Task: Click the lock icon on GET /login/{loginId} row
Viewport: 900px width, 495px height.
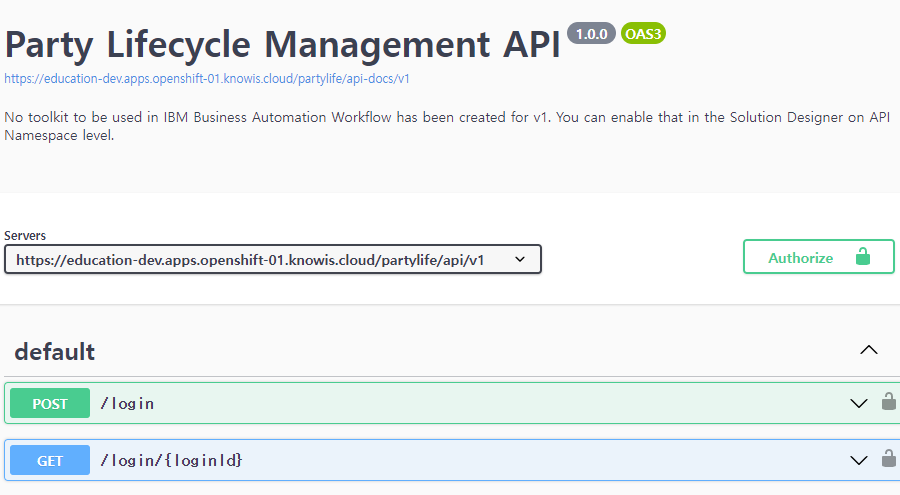Action: click(x=889, y=458)
